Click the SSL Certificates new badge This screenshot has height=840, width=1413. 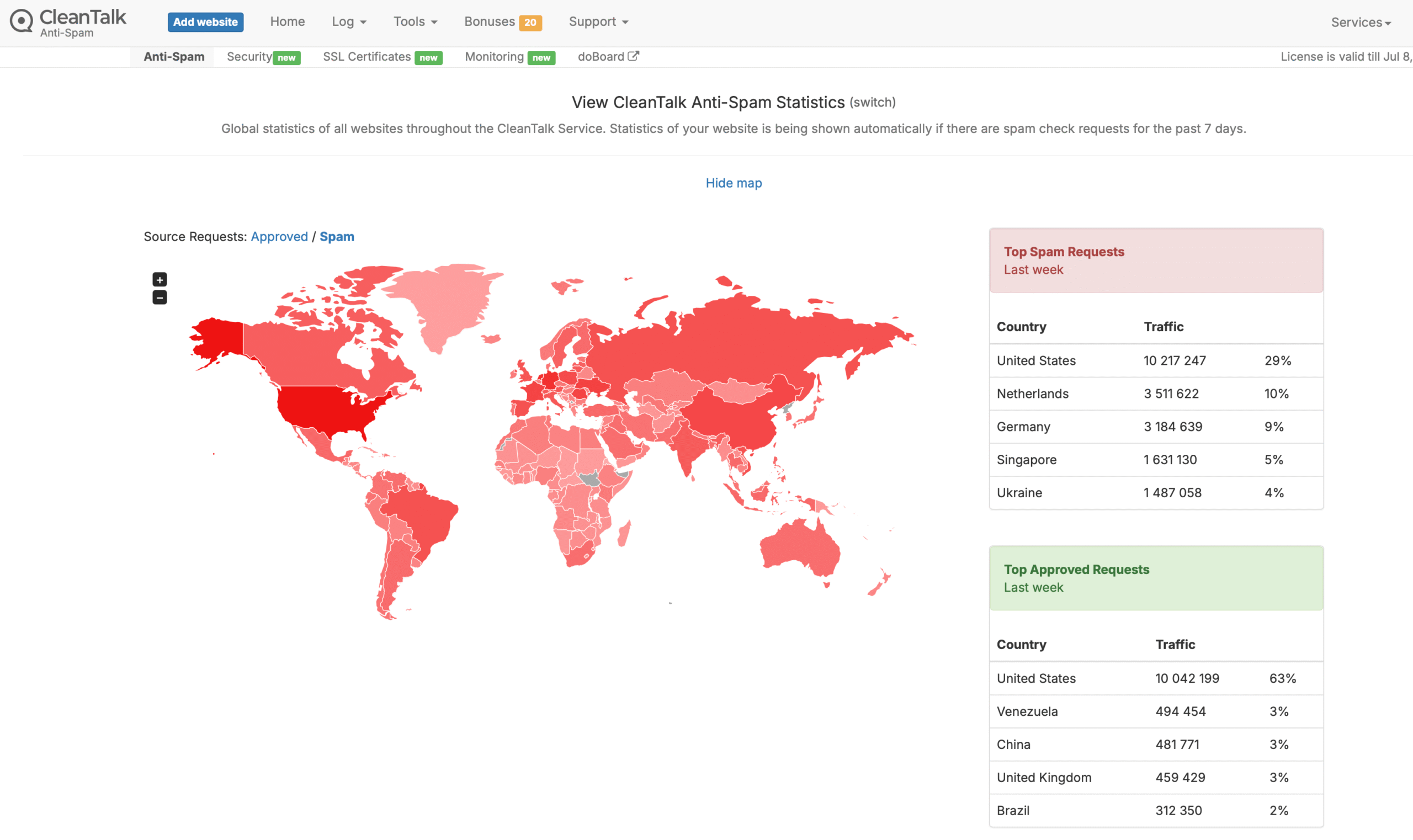coord(428,58)
